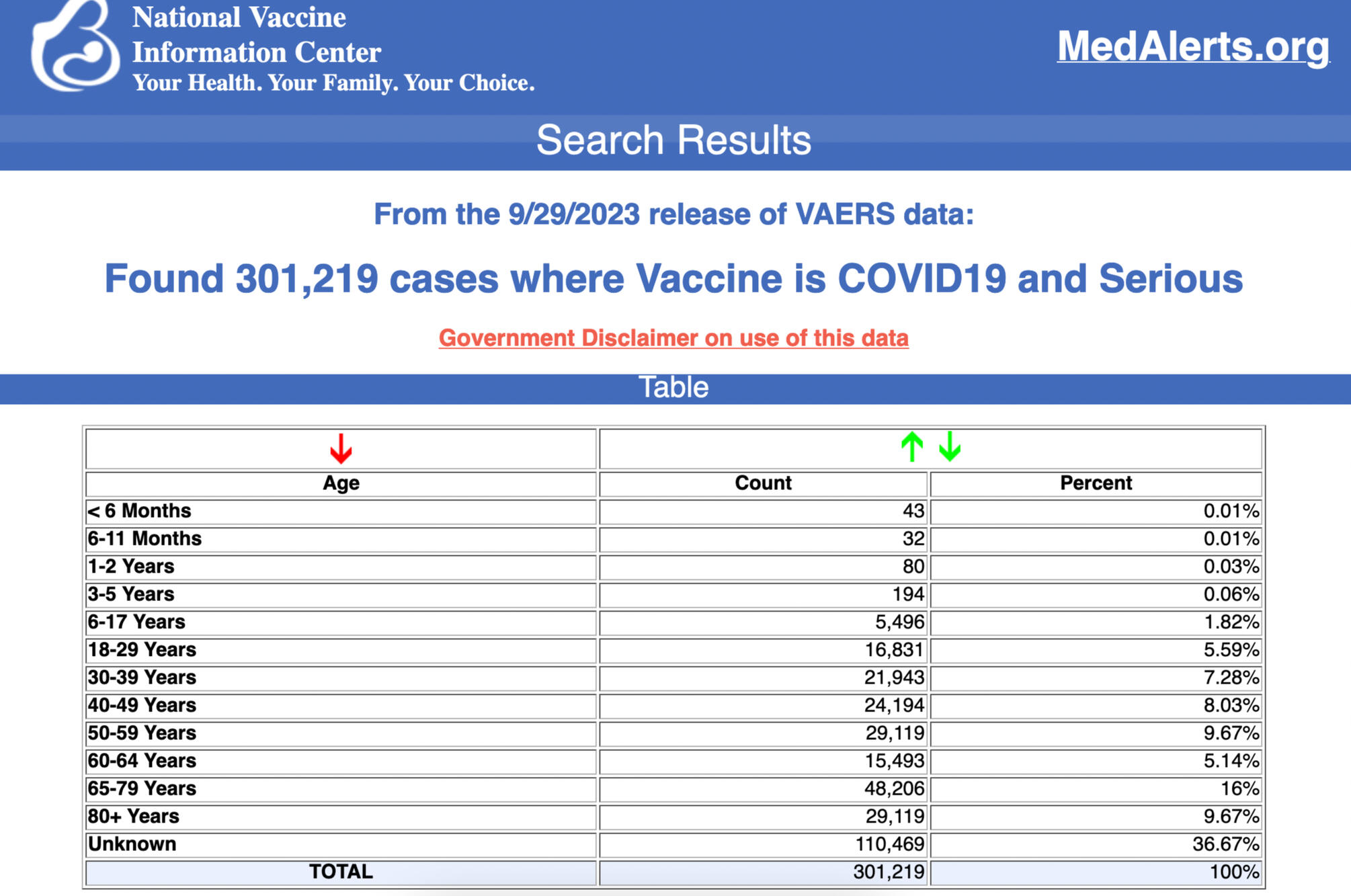
Task: Click the red down arrow above Age
Action: coord(341,448)
